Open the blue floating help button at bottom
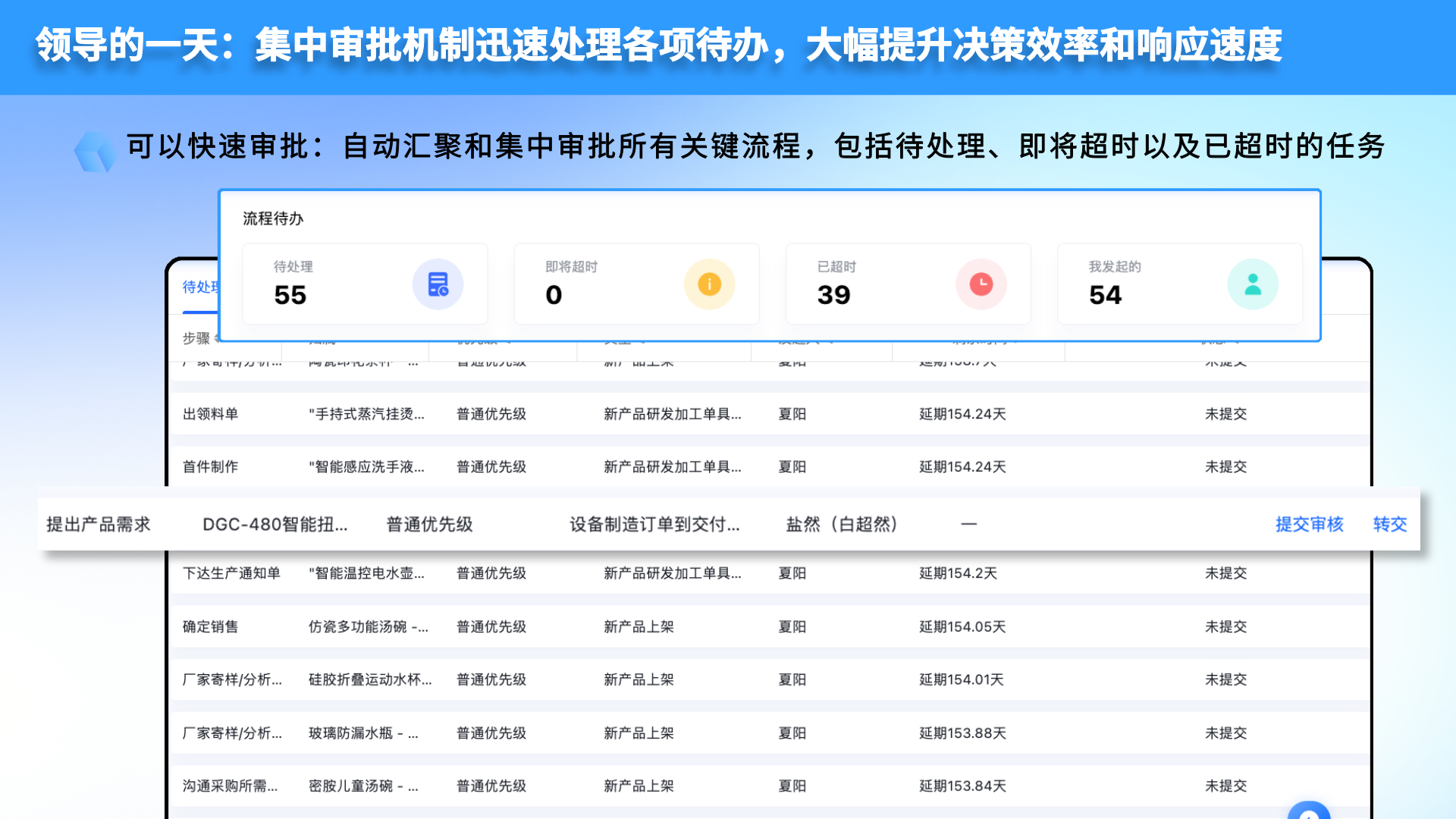This screenshot has width=1456, height=819. click(x=1309, y=811)
